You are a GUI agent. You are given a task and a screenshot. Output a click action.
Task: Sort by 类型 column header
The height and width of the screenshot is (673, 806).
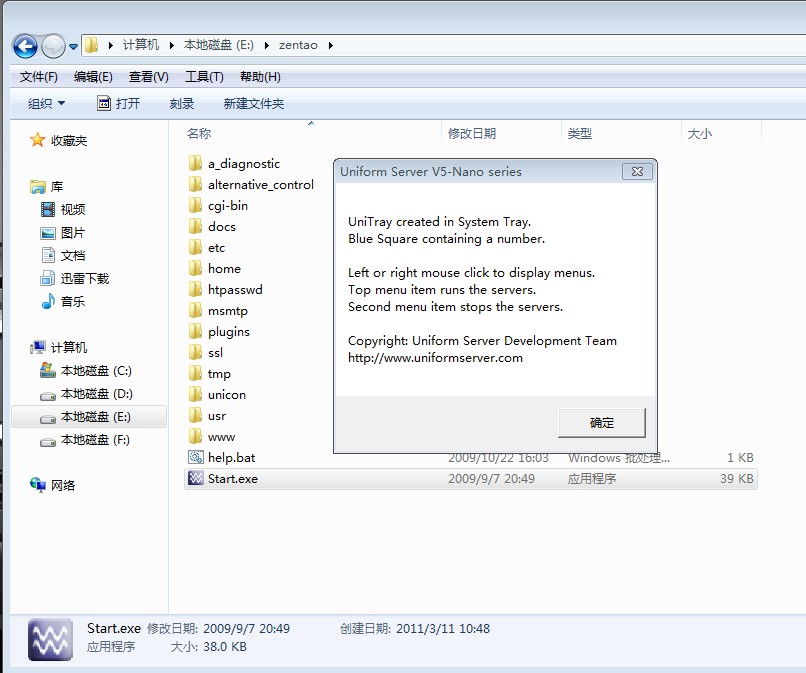pyautogui.click(x=579, y=134)
